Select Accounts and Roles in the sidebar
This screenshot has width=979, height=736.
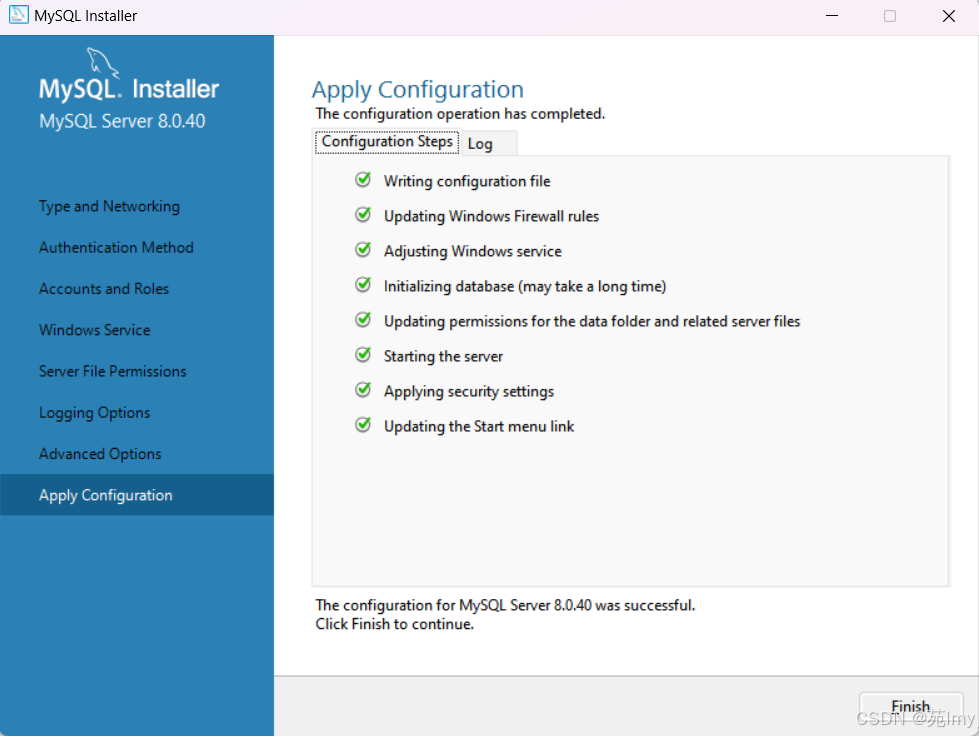point(103,289)
